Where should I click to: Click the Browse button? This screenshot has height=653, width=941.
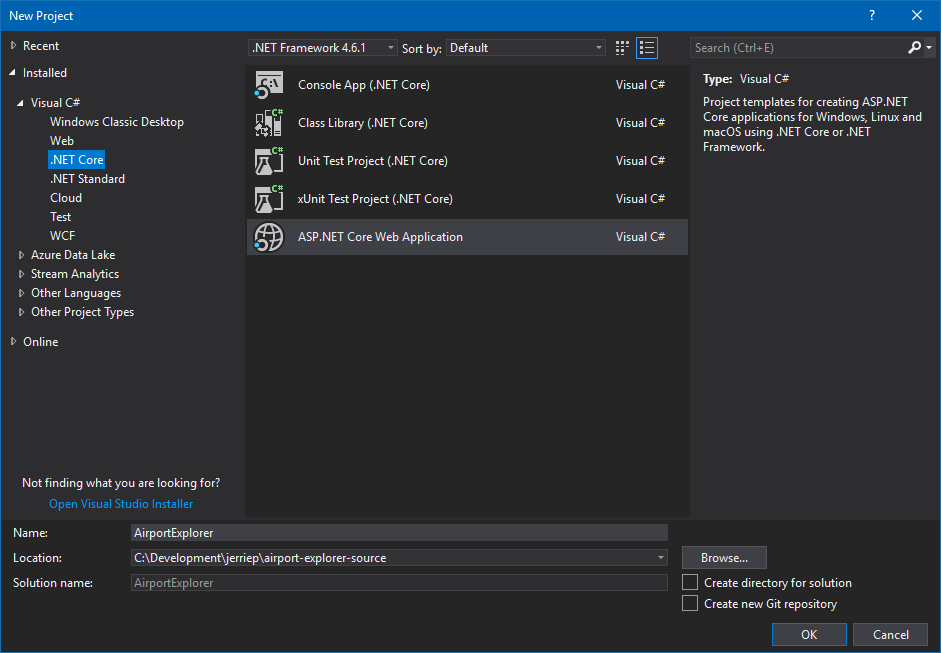(x=724, y=558)
